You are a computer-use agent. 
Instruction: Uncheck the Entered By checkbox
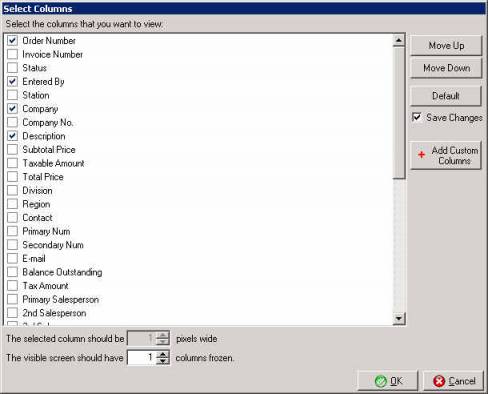12,82
